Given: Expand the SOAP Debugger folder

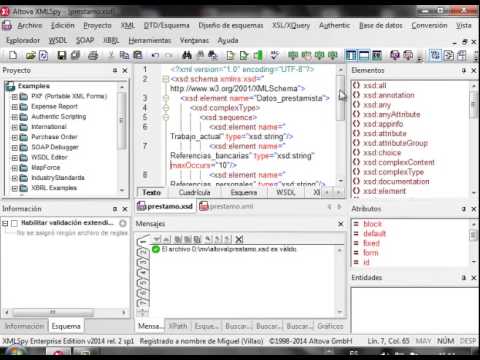Looking at the screenshot, I should click(14, 148).
